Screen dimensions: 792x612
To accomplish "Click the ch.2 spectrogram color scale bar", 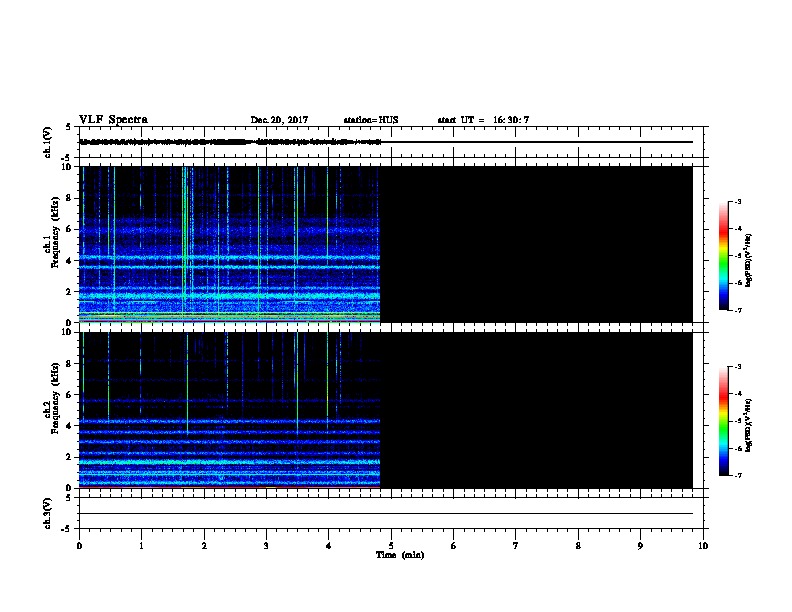I will point(723,421).
